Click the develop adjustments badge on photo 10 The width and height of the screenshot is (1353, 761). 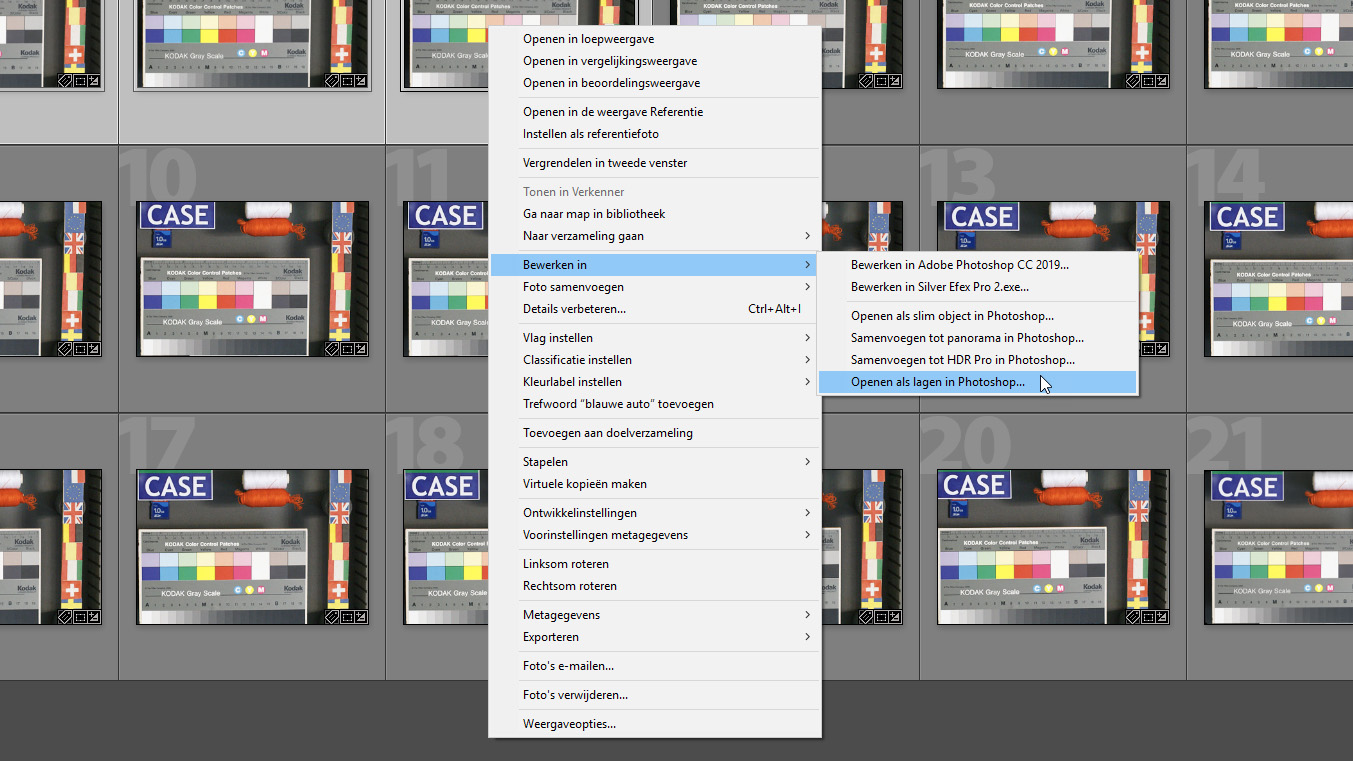[360, 349]
